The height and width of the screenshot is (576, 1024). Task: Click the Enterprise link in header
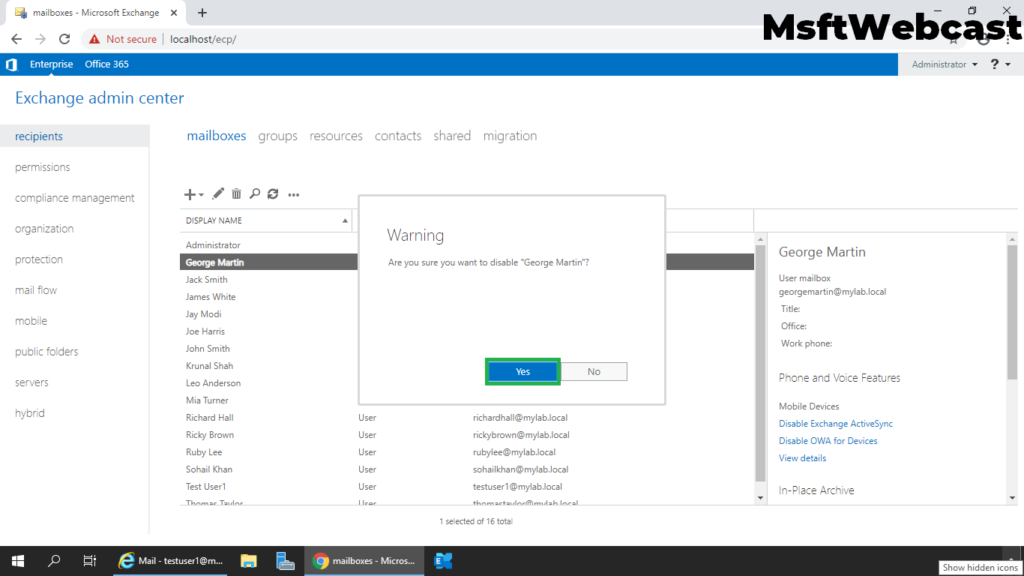click(51, 64)
